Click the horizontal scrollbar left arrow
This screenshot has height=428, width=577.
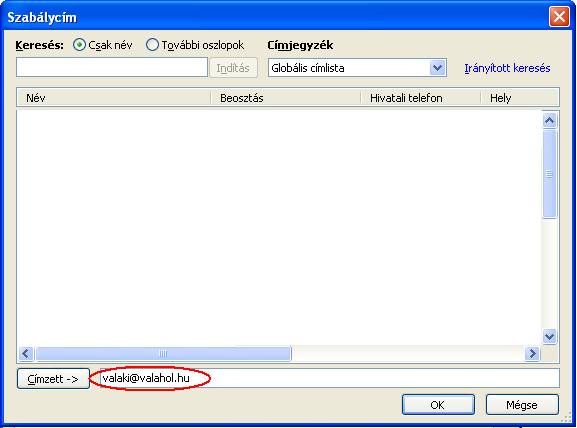pyautogui.click(x=25, y=354)
